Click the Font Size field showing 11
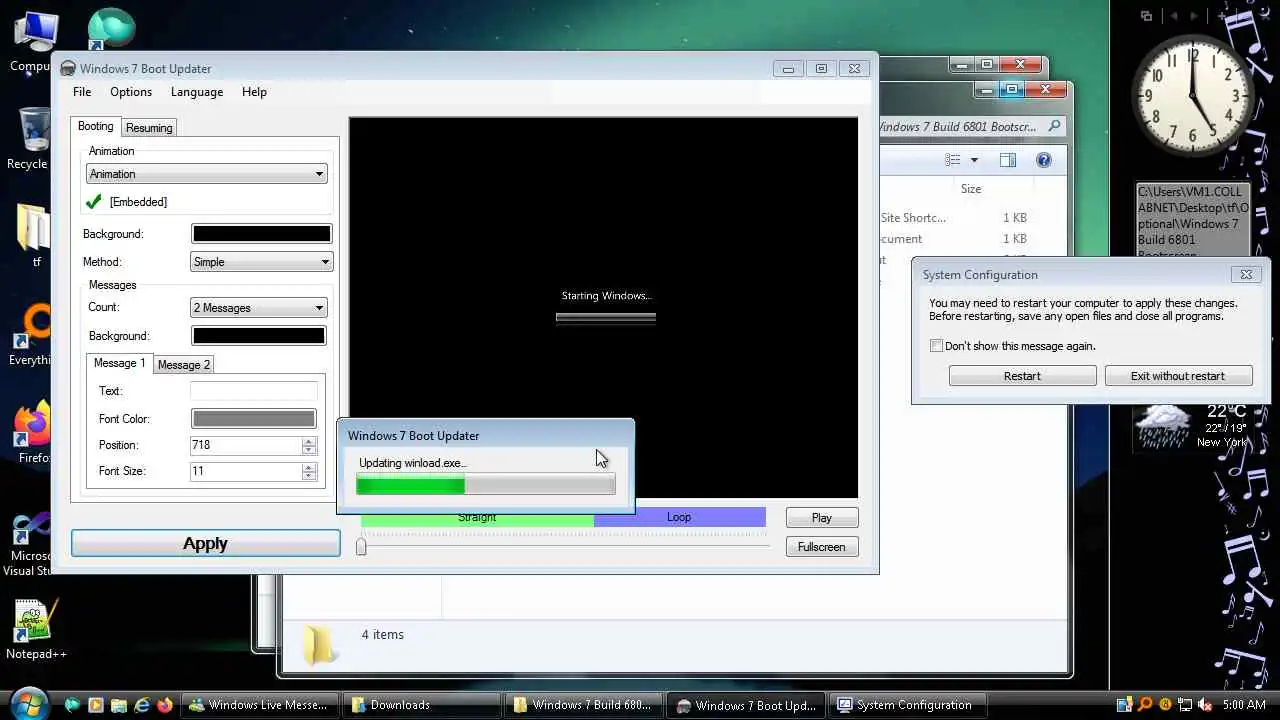This screenshot has width=1280, height=720. click(246, 471)
